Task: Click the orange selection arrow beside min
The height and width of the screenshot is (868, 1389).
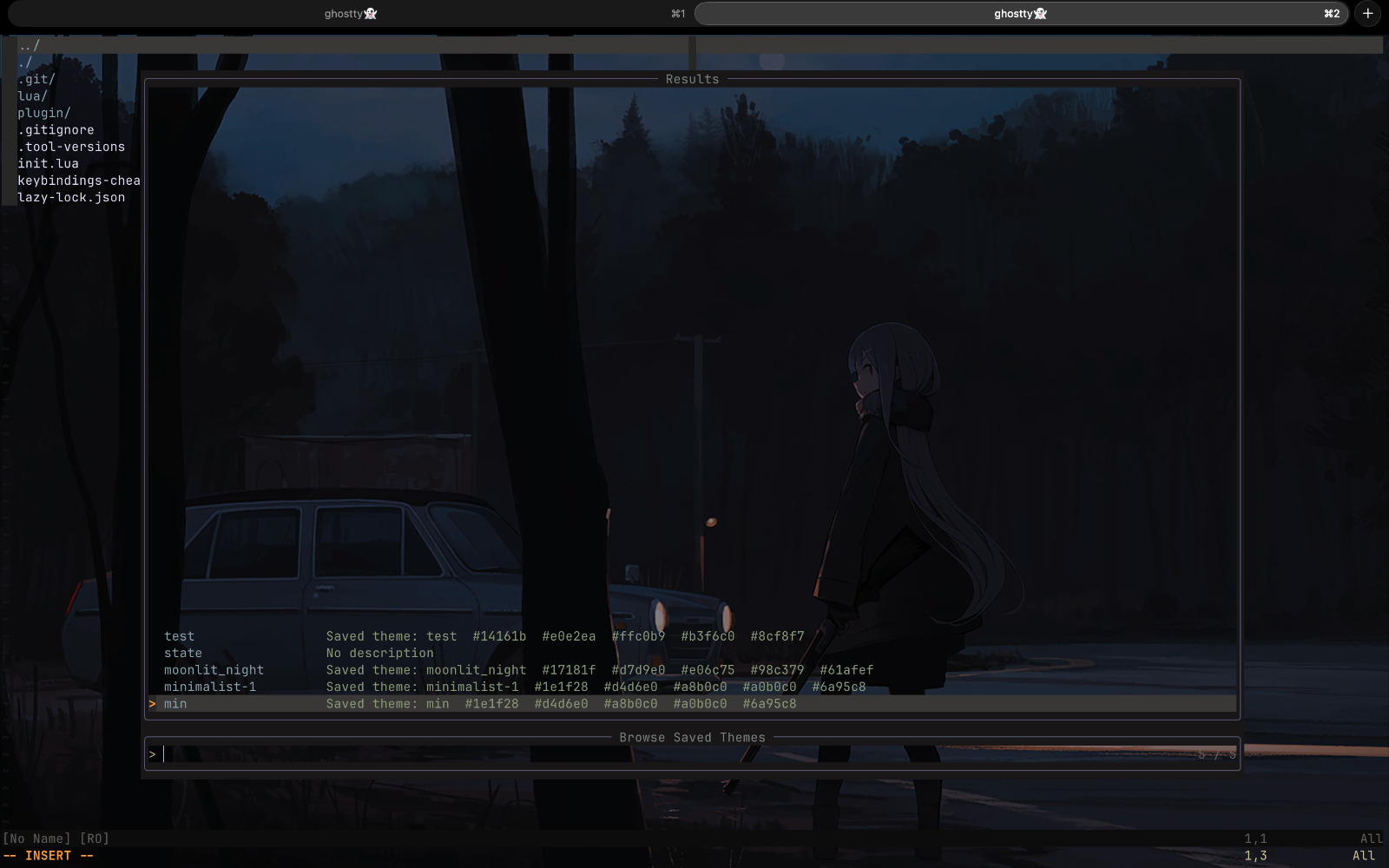Action: [154, 704]
